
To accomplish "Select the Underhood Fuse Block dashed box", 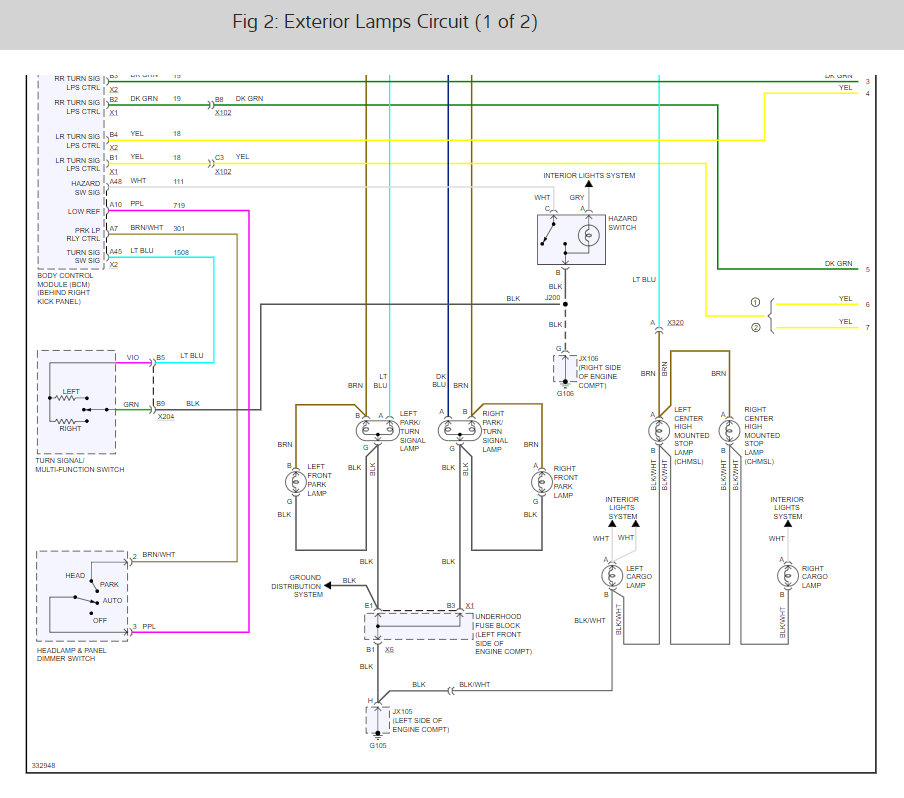I will click(x=419, y=626).
